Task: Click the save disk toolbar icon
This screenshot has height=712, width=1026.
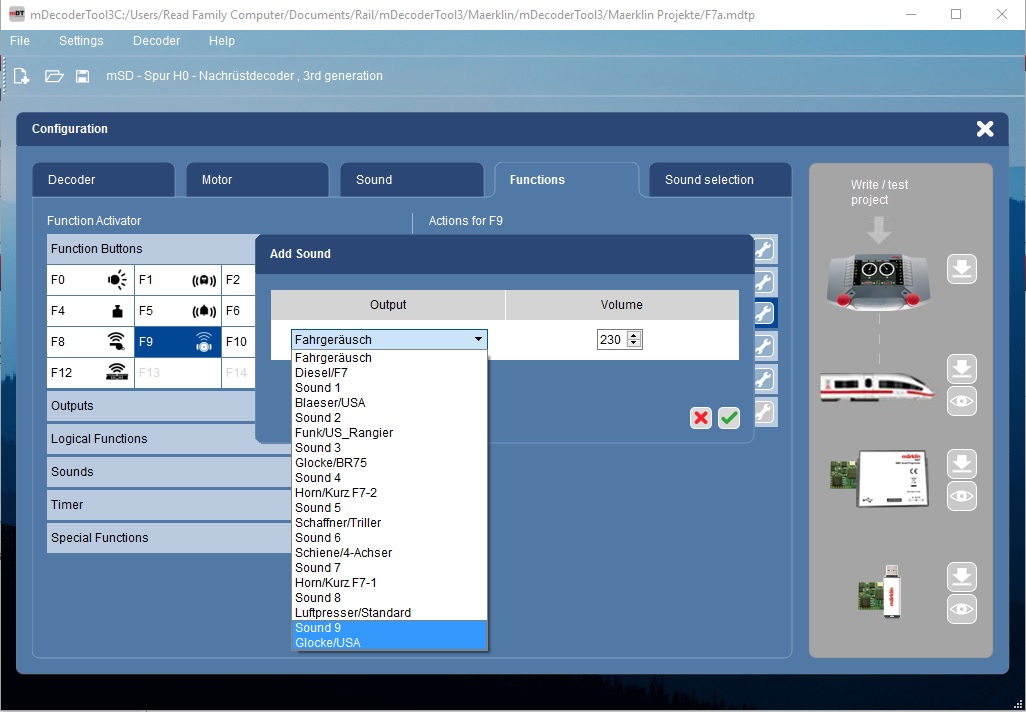Action: [x=82, y=76]
